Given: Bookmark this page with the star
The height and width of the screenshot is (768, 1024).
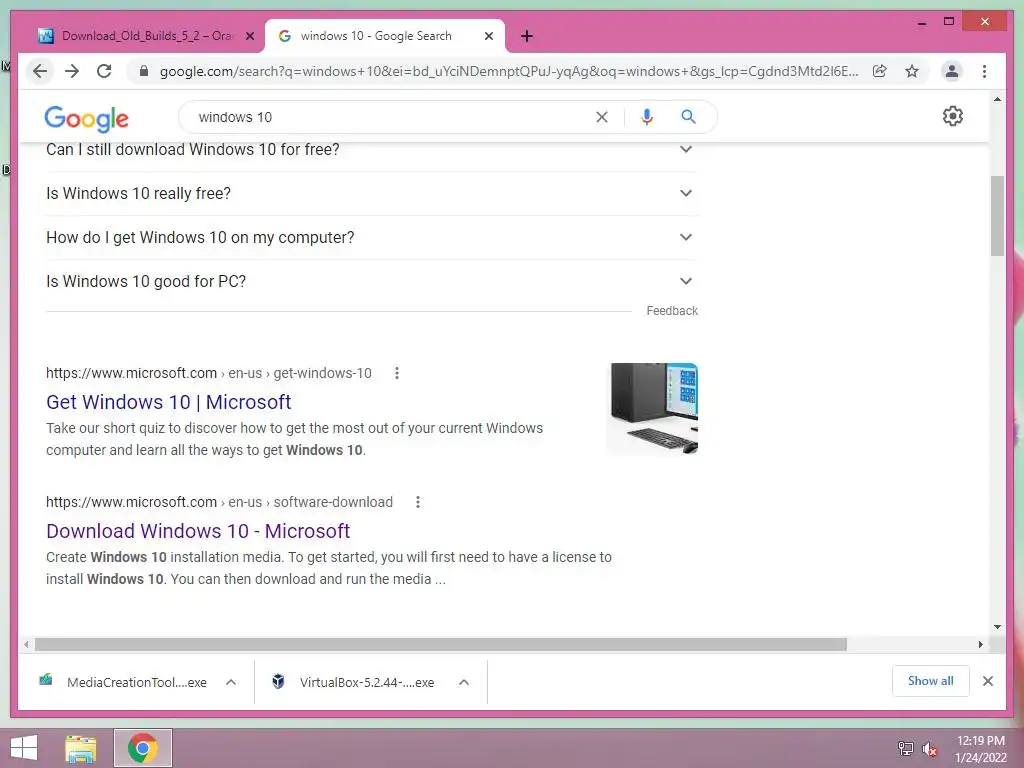Looking at the screenshot, I should click(x=912, y=71).
